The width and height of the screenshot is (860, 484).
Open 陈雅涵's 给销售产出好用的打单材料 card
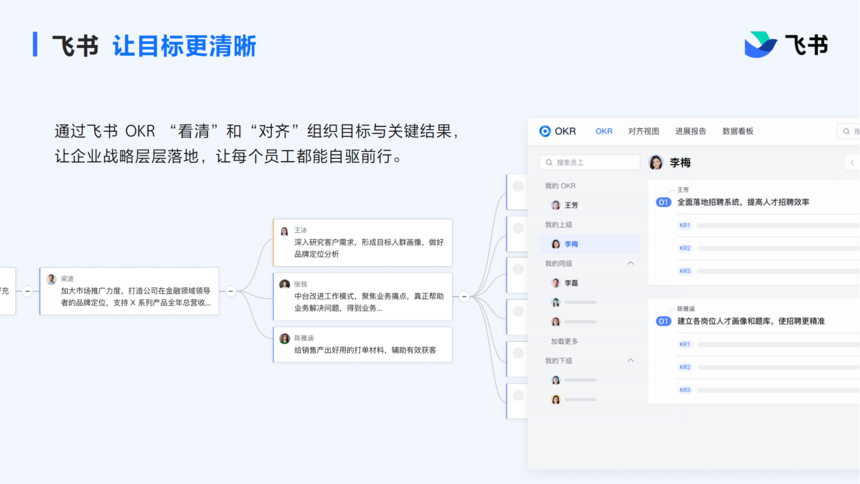363,345
